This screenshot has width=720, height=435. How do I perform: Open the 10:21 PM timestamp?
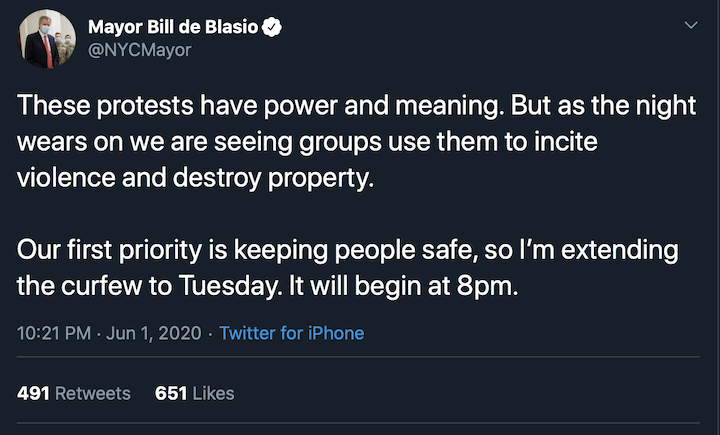tap(54, 333)
